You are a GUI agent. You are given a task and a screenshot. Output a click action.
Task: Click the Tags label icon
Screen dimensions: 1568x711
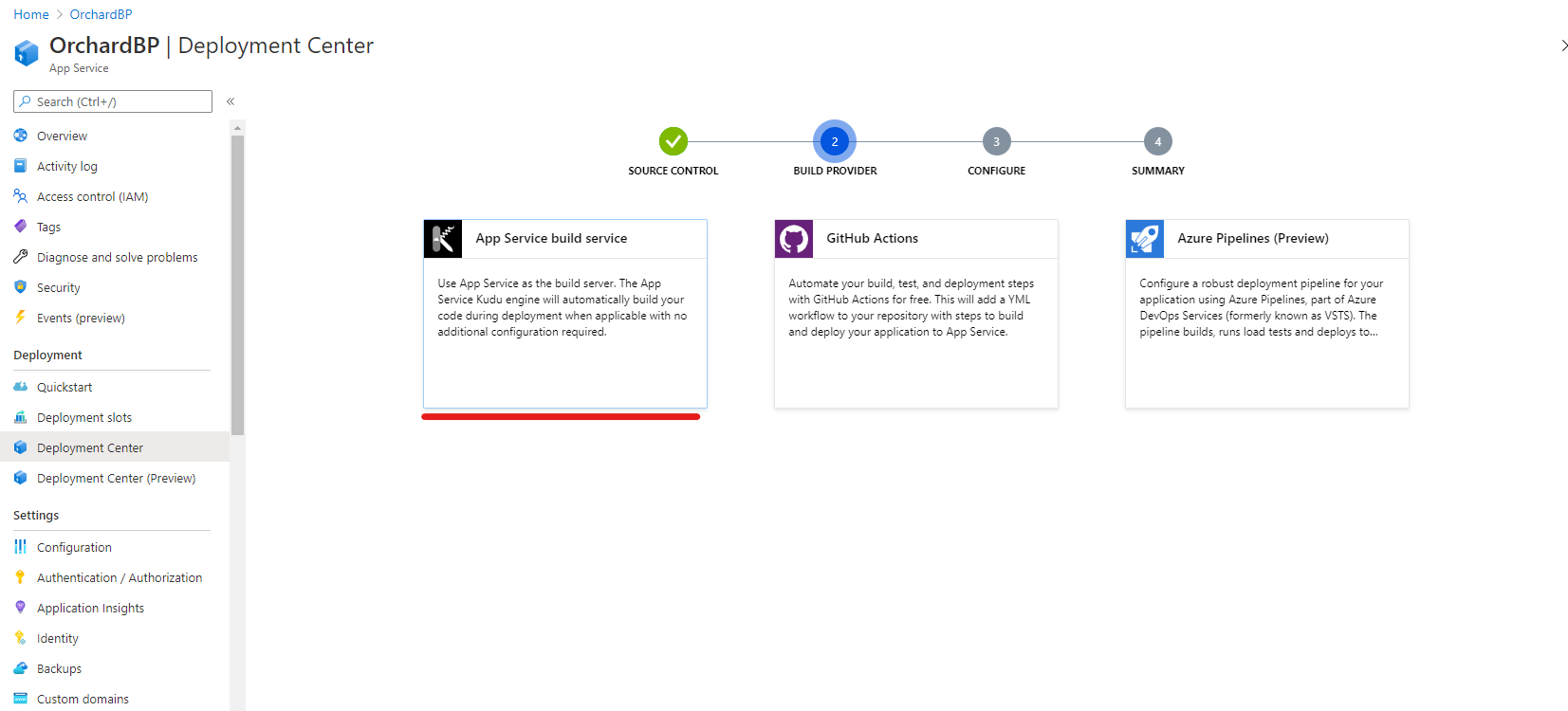pos(20,227)
